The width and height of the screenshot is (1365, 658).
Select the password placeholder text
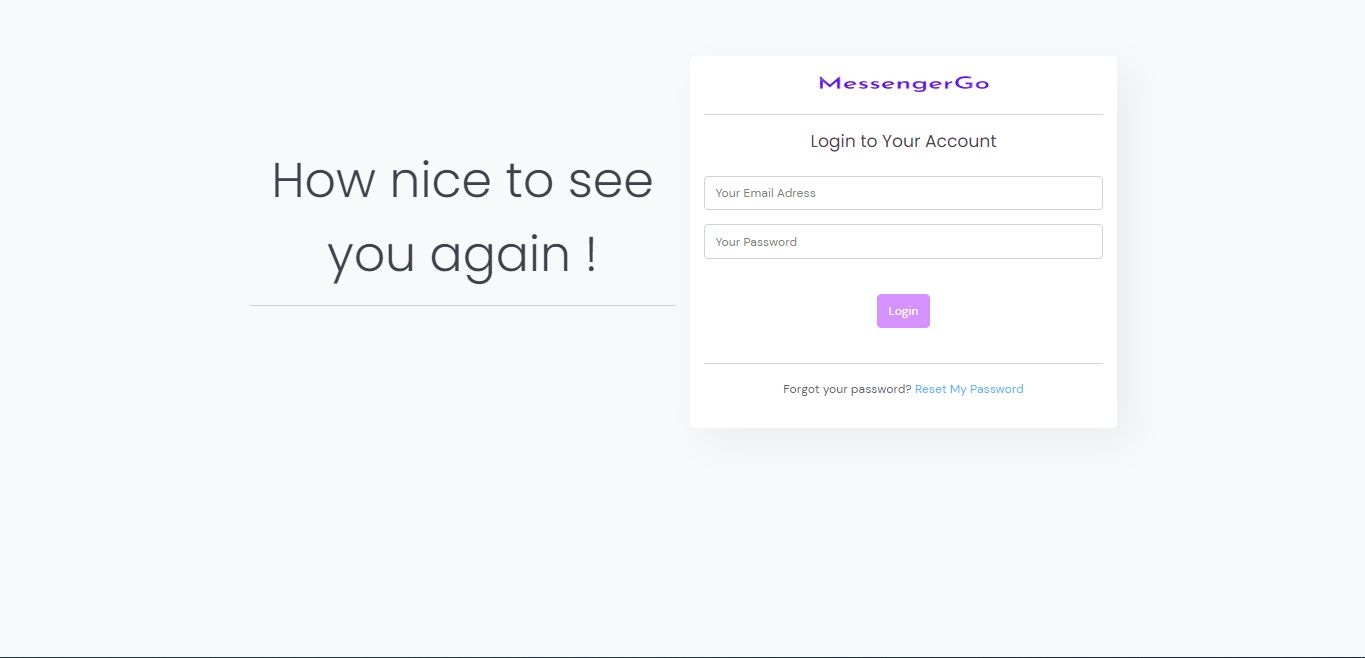pos(756,242)
